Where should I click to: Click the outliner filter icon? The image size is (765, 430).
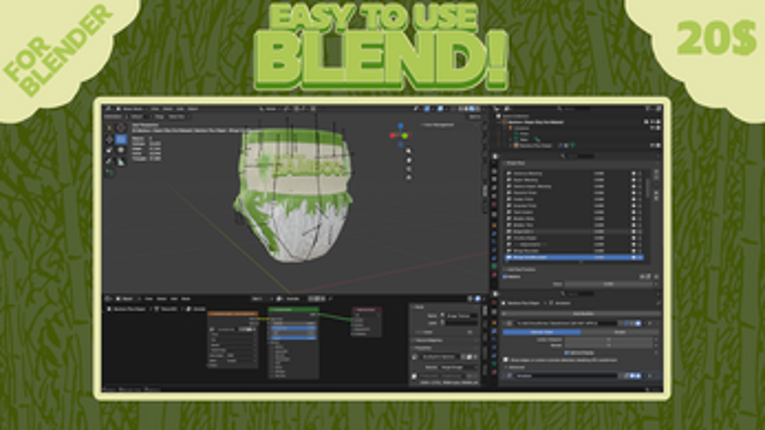coord(649,109)
